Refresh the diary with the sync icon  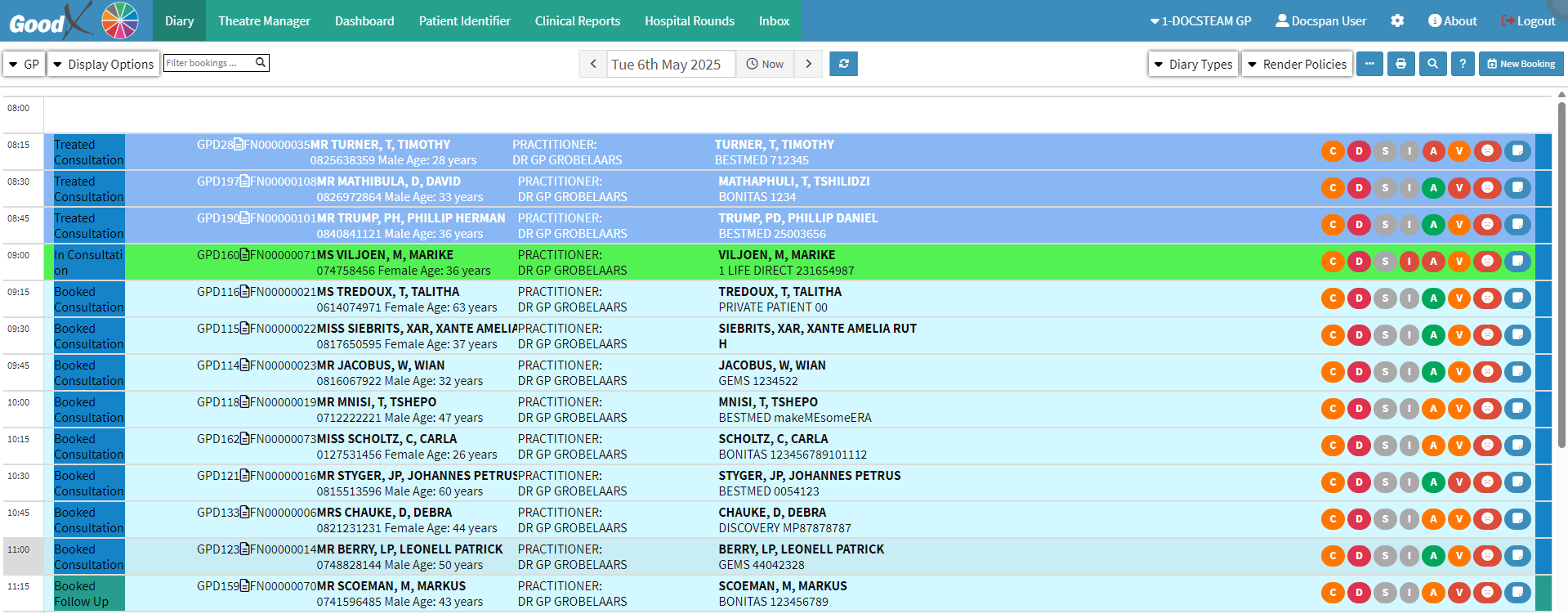coord(843,64)
